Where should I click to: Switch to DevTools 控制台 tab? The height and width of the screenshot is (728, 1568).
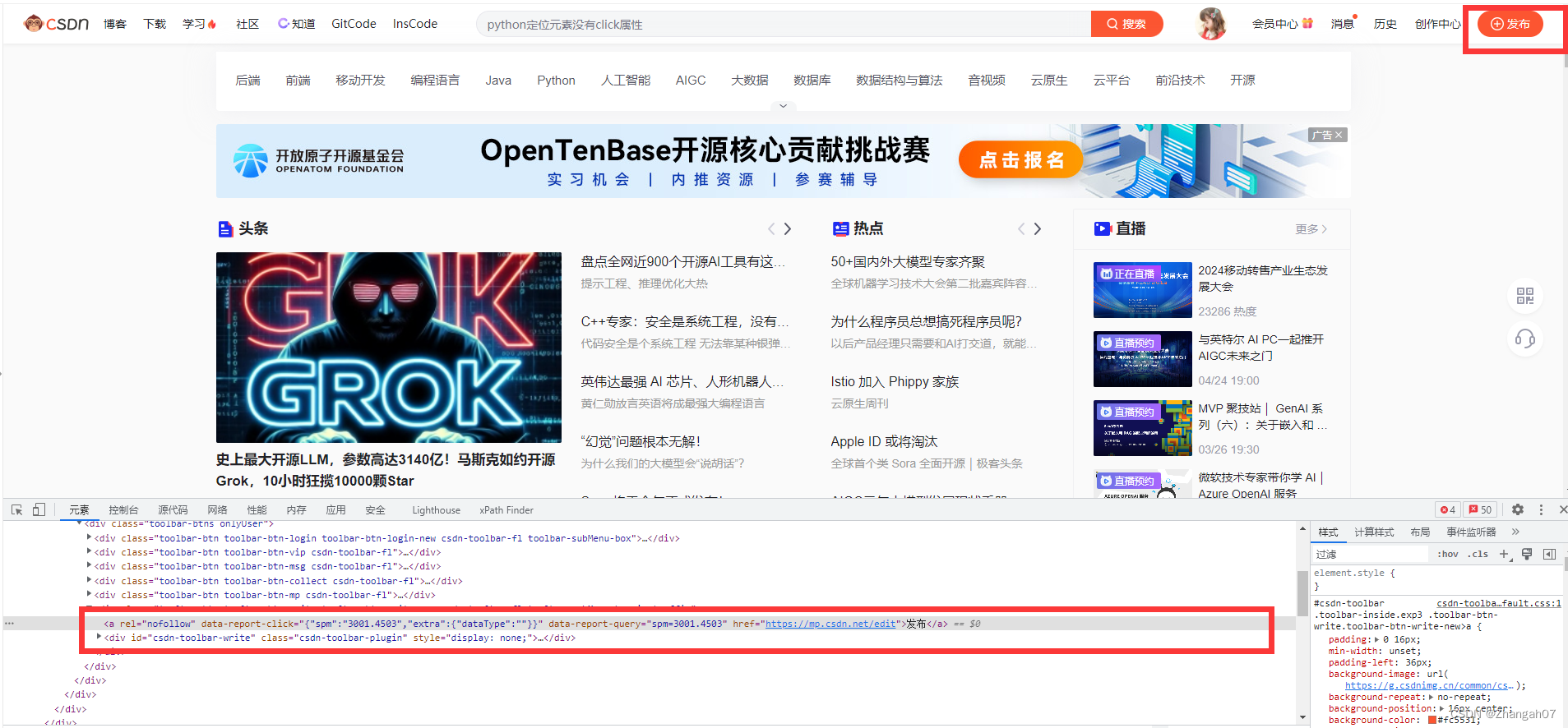[123, 510]
